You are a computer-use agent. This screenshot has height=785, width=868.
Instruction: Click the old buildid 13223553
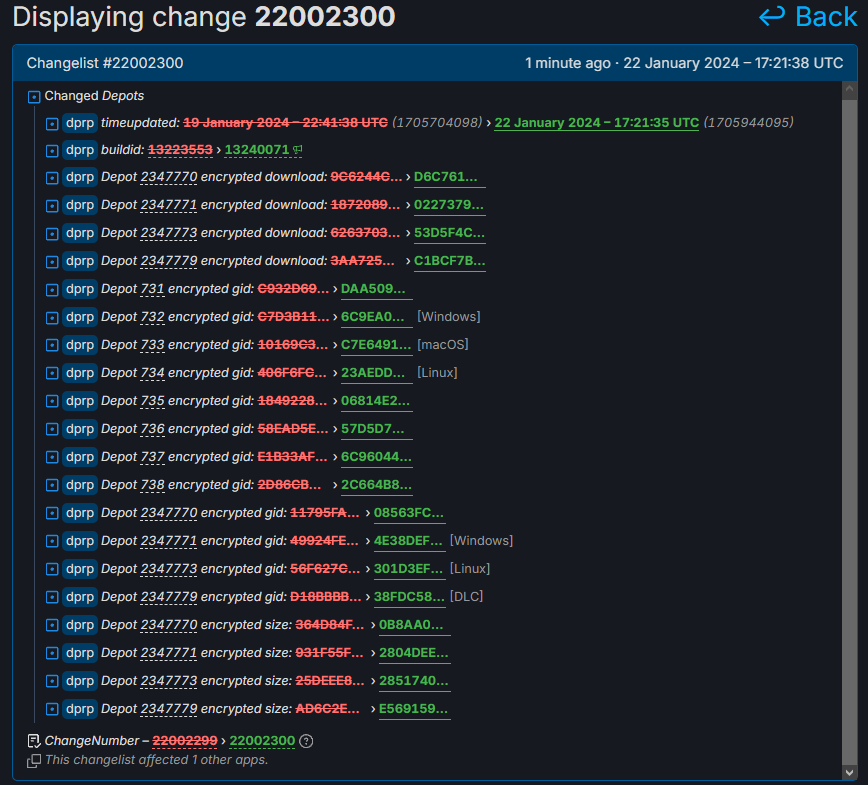180,150
